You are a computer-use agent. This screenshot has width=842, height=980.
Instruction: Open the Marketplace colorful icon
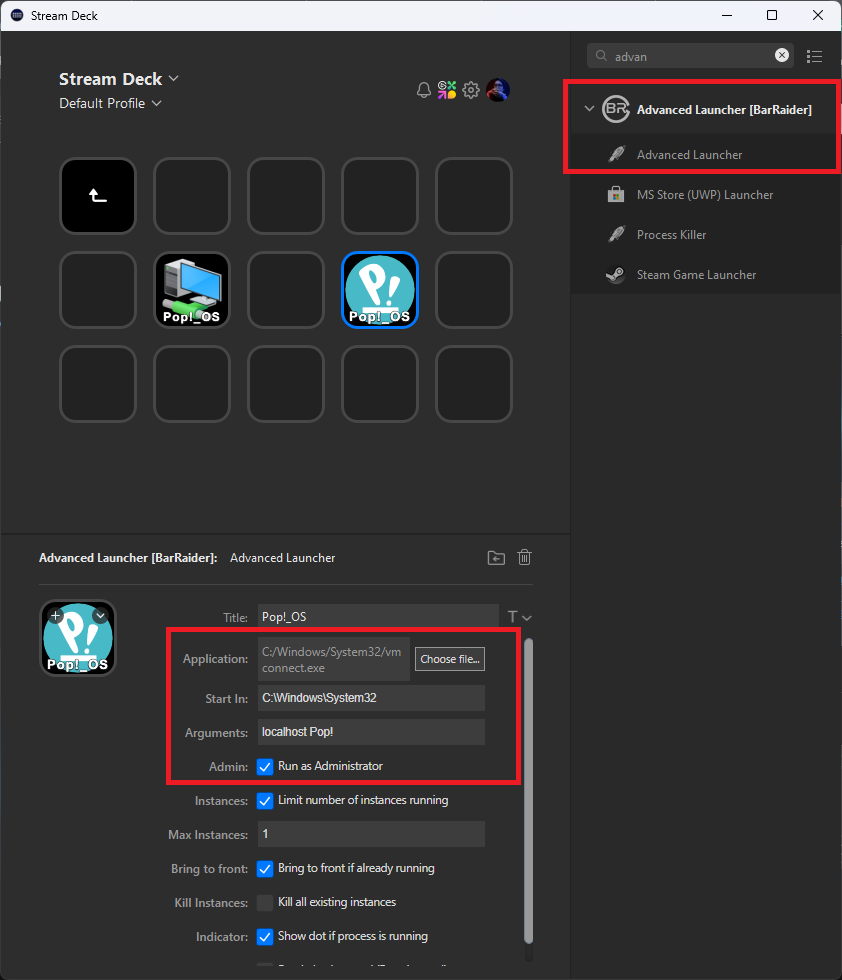coord(447,90)
